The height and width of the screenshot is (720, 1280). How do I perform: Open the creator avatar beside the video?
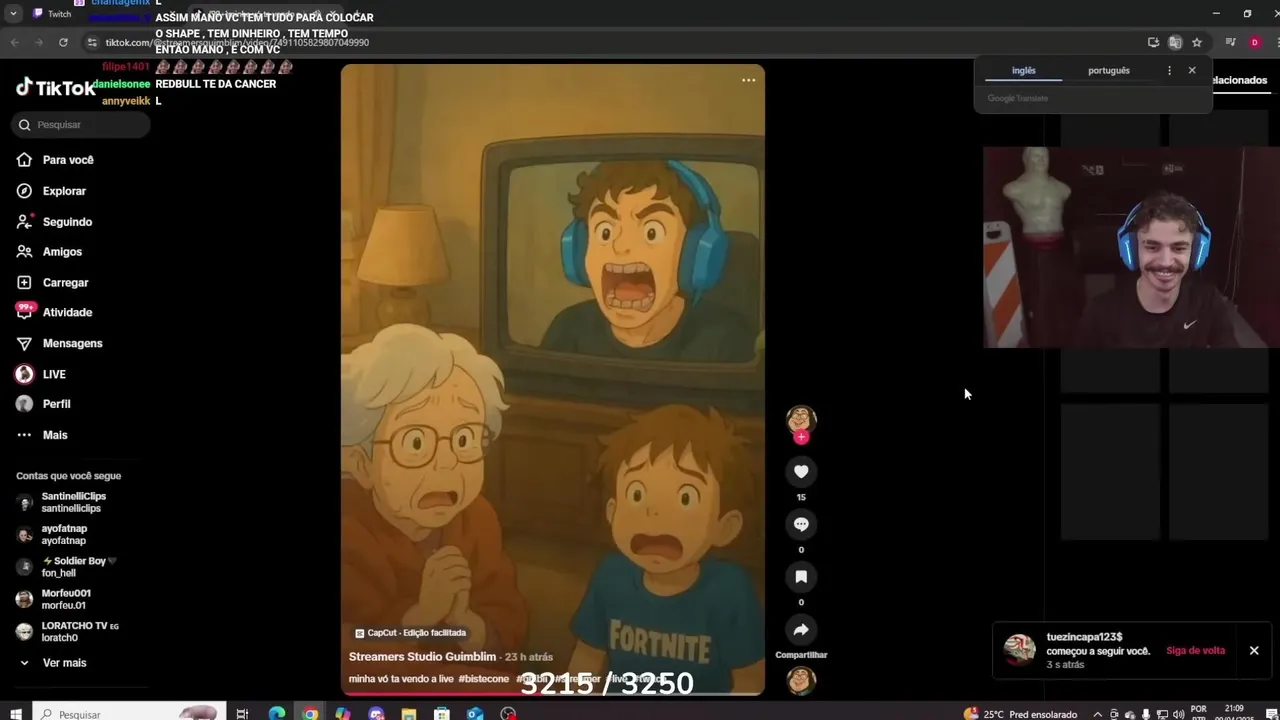click(x=800, y=419)
